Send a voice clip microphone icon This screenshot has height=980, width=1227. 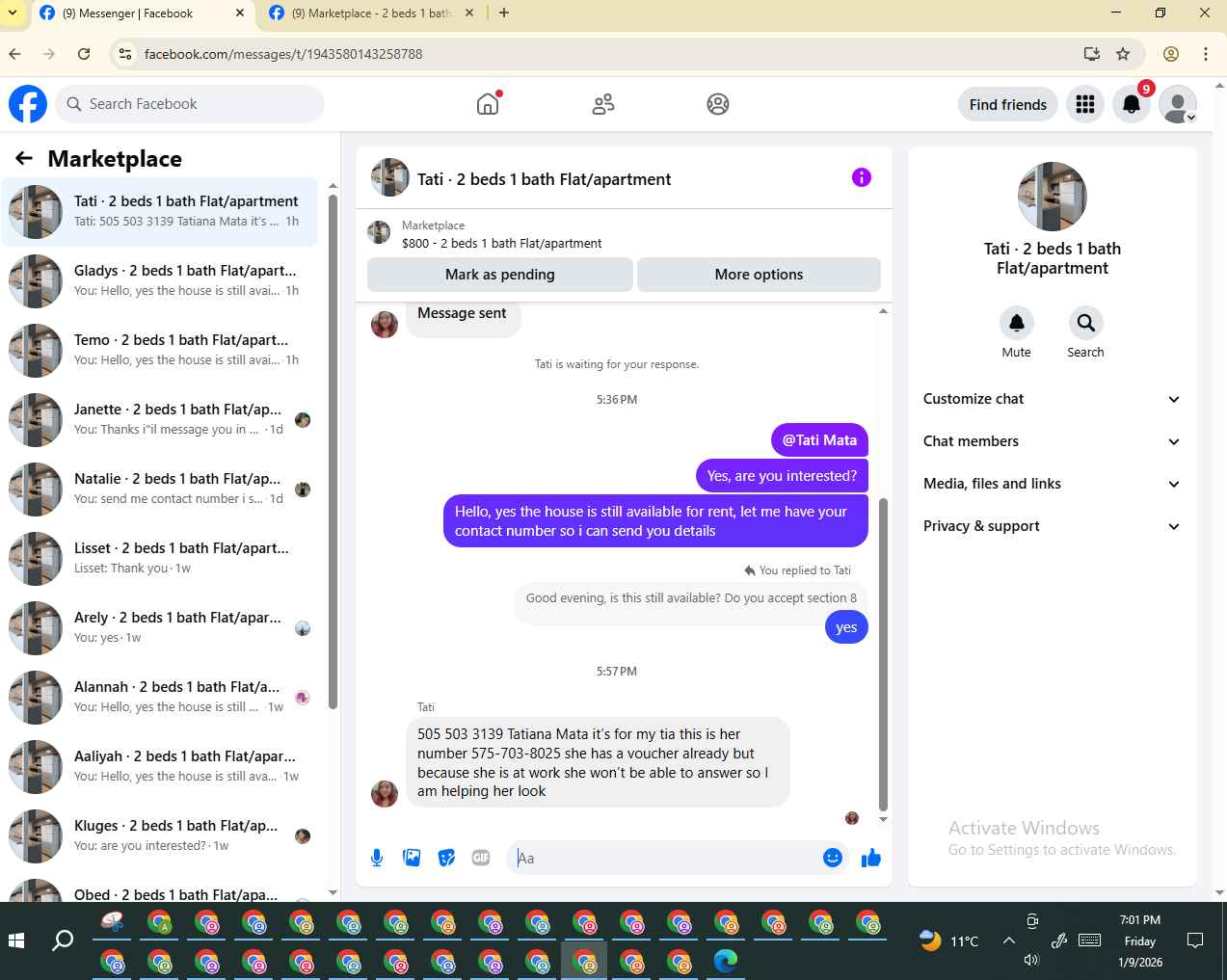(x=377, y=858)
